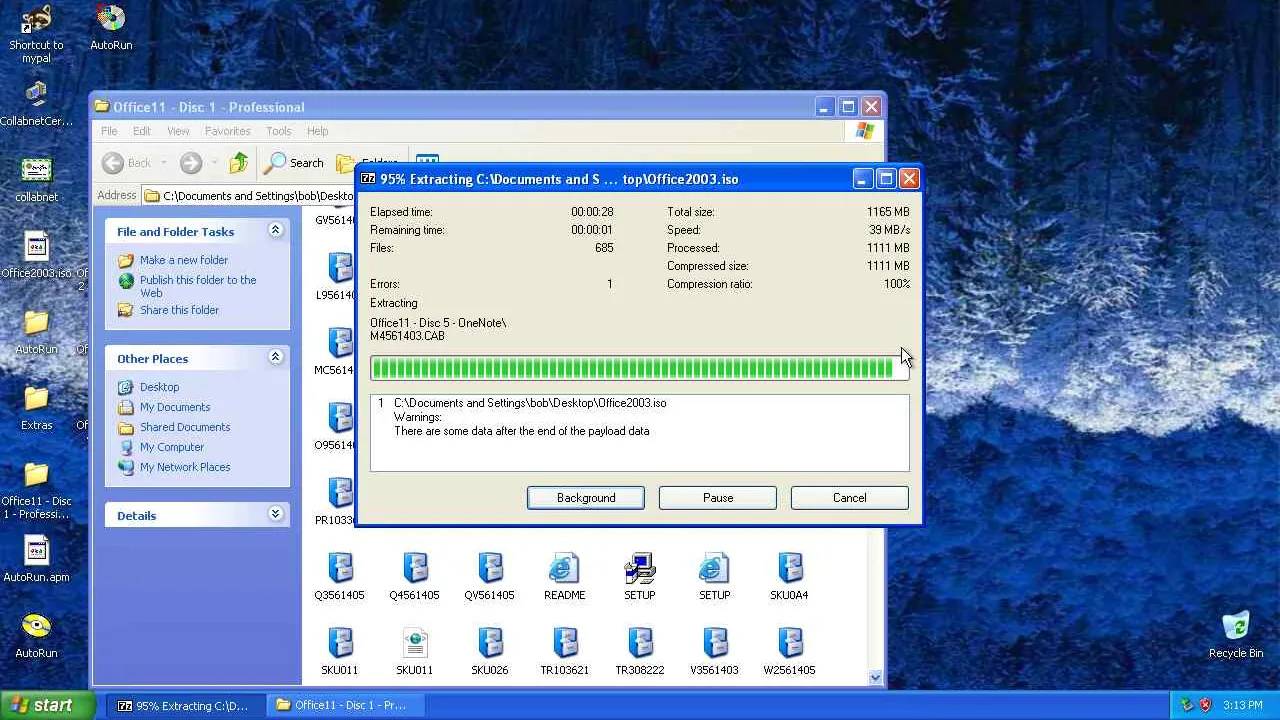Click Make a new folder link

[184, 260]
